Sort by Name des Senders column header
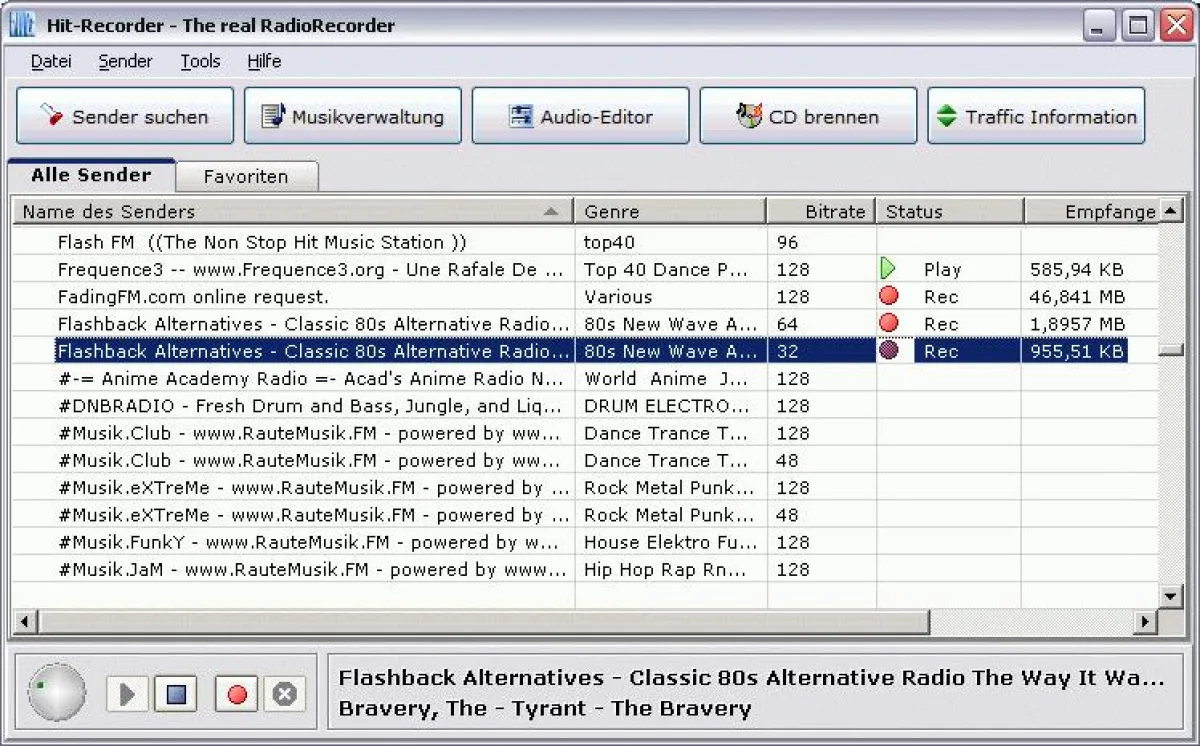This screenshot has width=1200, height=746. click(290, 212)
